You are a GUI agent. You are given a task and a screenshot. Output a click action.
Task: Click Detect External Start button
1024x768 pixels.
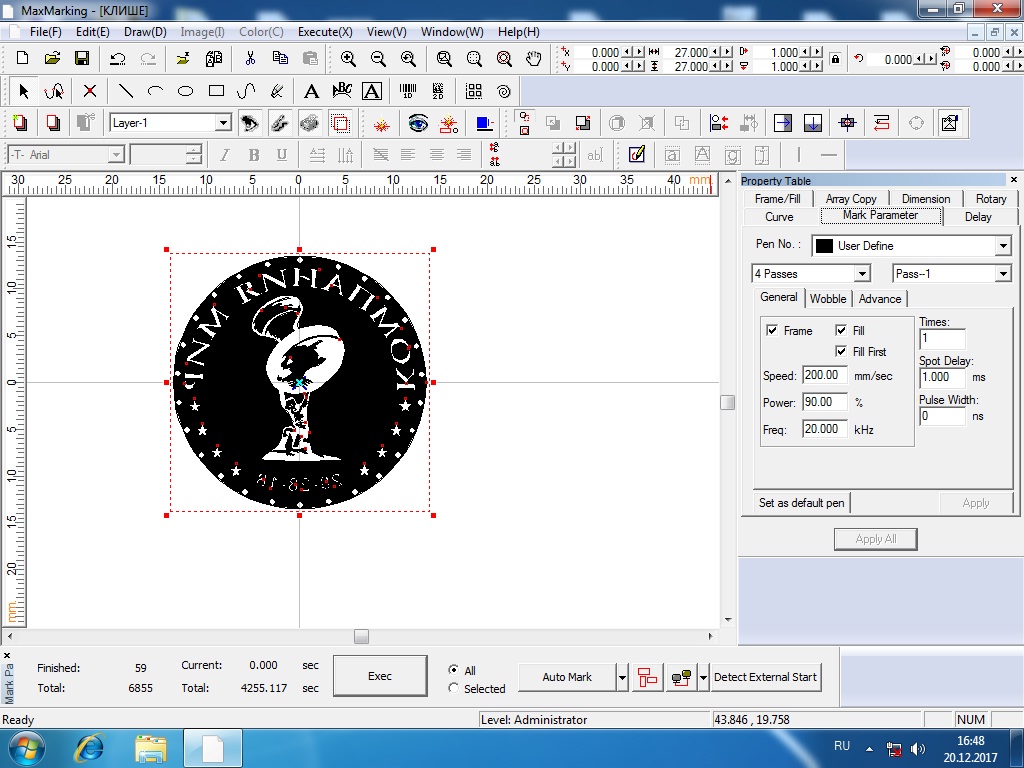(x=765, y=677)
